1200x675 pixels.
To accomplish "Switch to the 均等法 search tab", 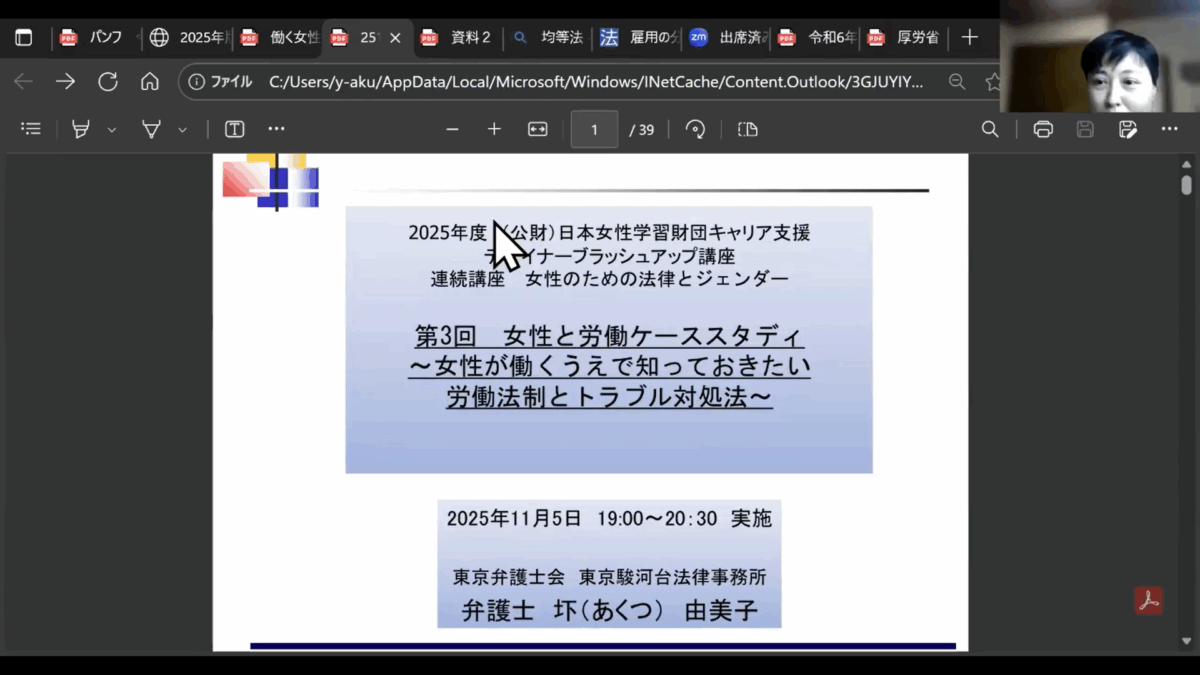I will coord(550,38).
